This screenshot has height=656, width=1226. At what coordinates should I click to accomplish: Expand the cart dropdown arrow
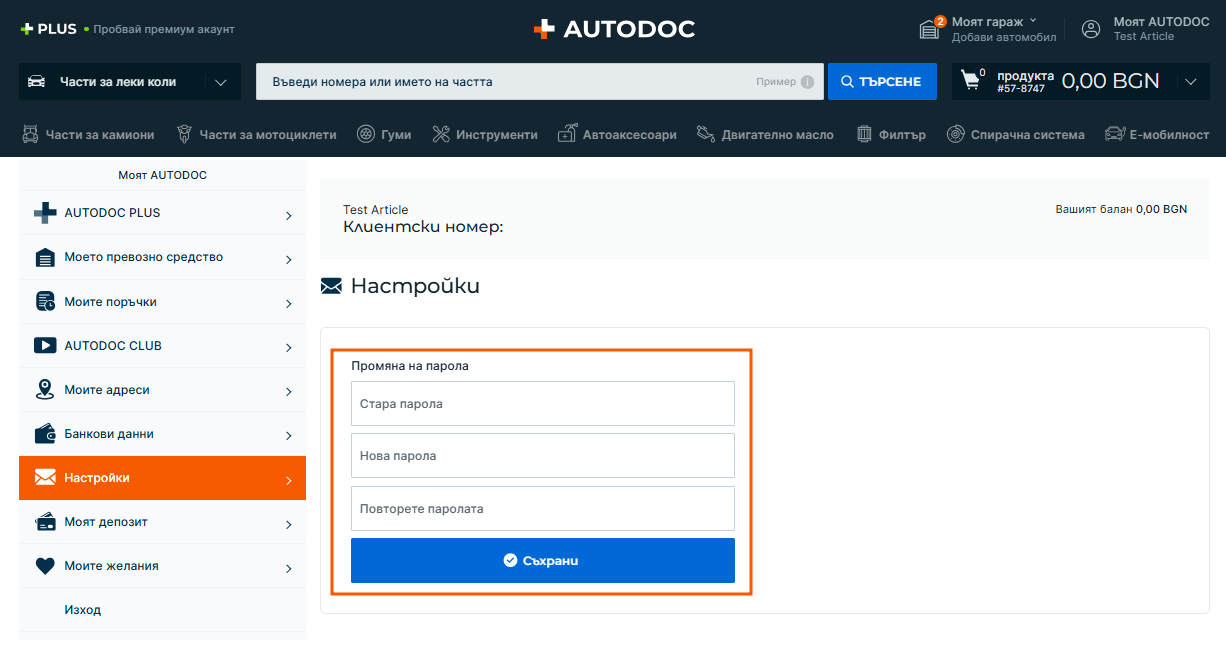(1190, 82)
